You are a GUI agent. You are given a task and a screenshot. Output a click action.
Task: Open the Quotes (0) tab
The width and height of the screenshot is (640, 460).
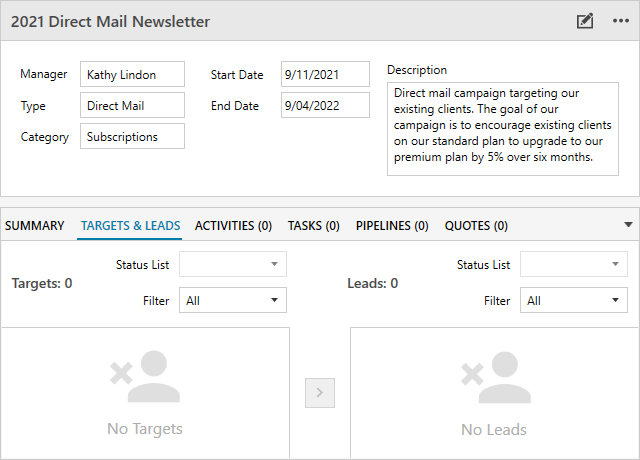(476, 226)
